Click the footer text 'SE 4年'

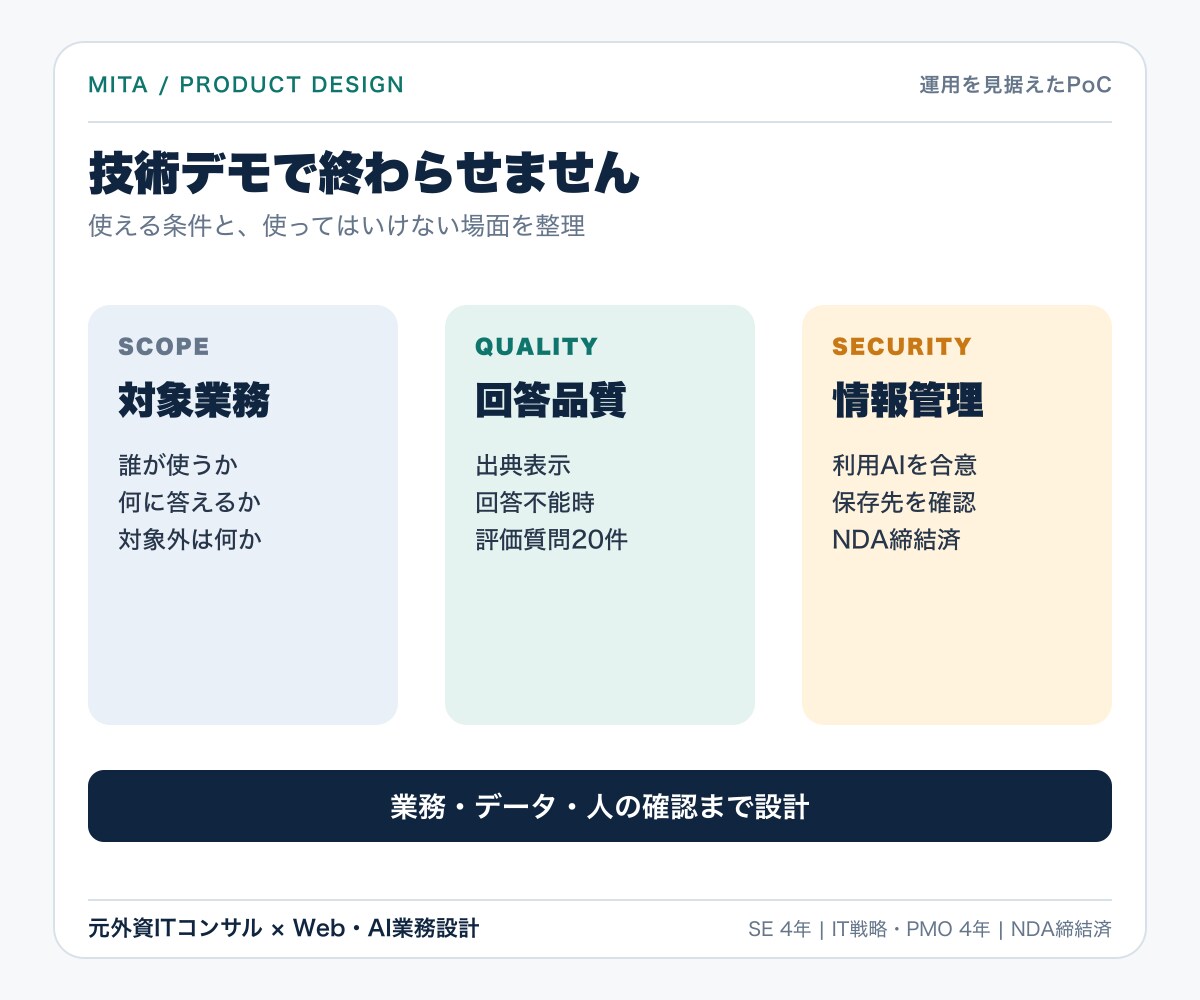pyautogui.click(x=779, y=929)
